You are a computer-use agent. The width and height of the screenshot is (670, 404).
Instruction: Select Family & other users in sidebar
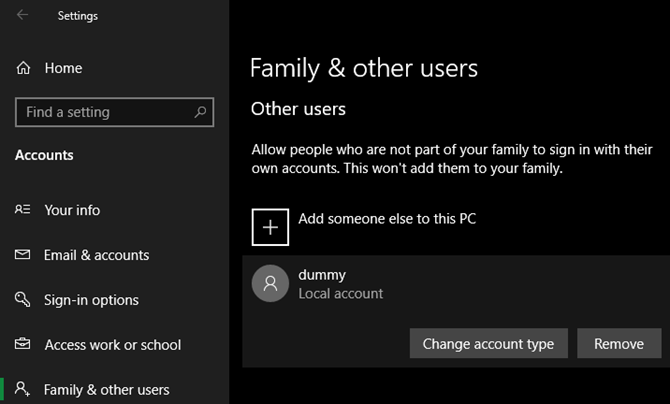point(106,390)
